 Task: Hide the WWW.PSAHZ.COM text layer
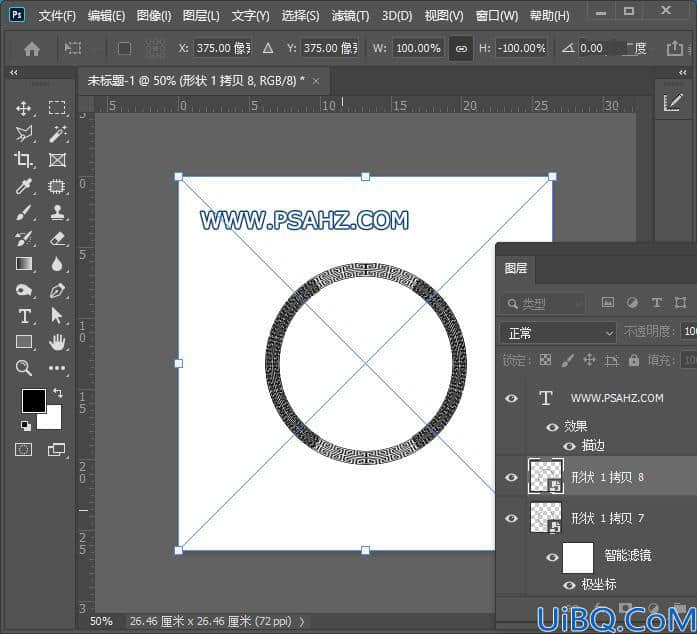tap(511, 398)
